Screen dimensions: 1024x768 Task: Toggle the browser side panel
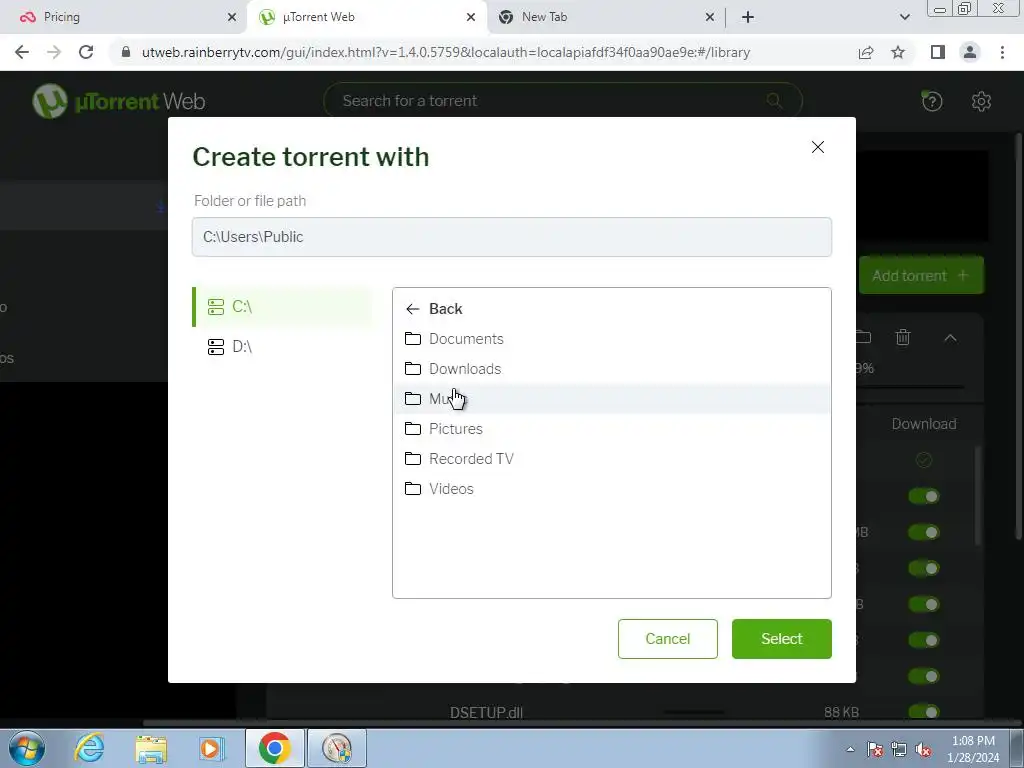[938, 52]
